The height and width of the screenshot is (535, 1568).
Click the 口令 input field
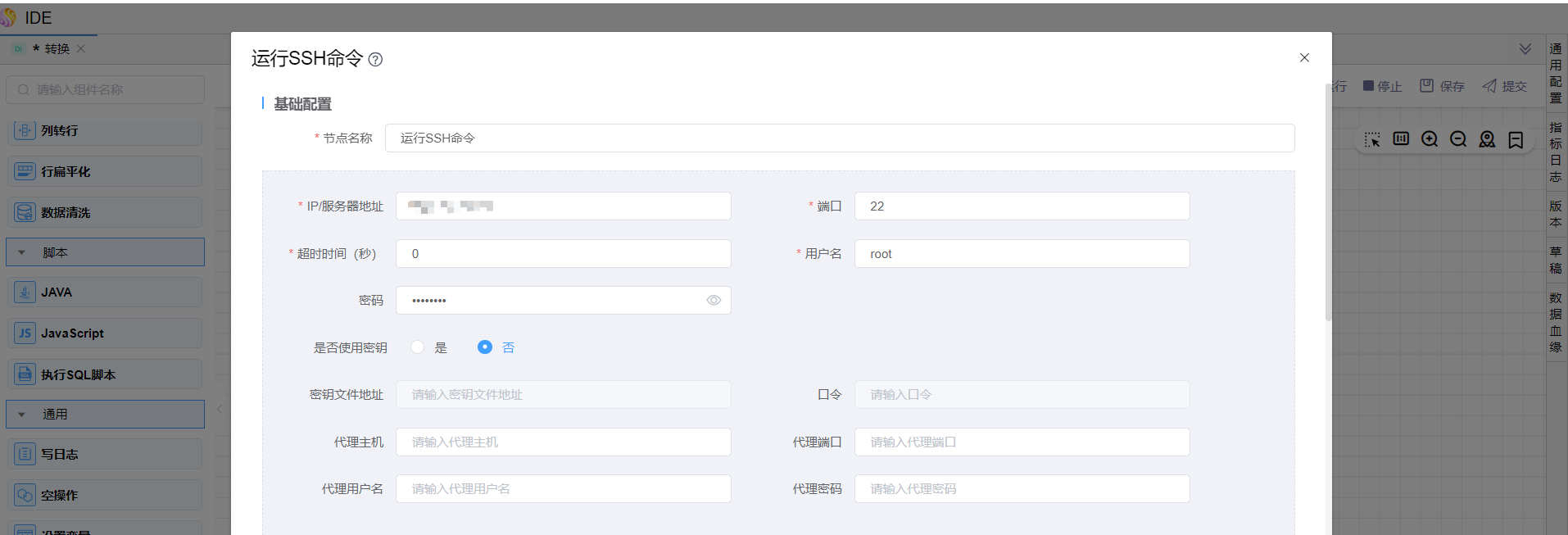click(1022, 395)
